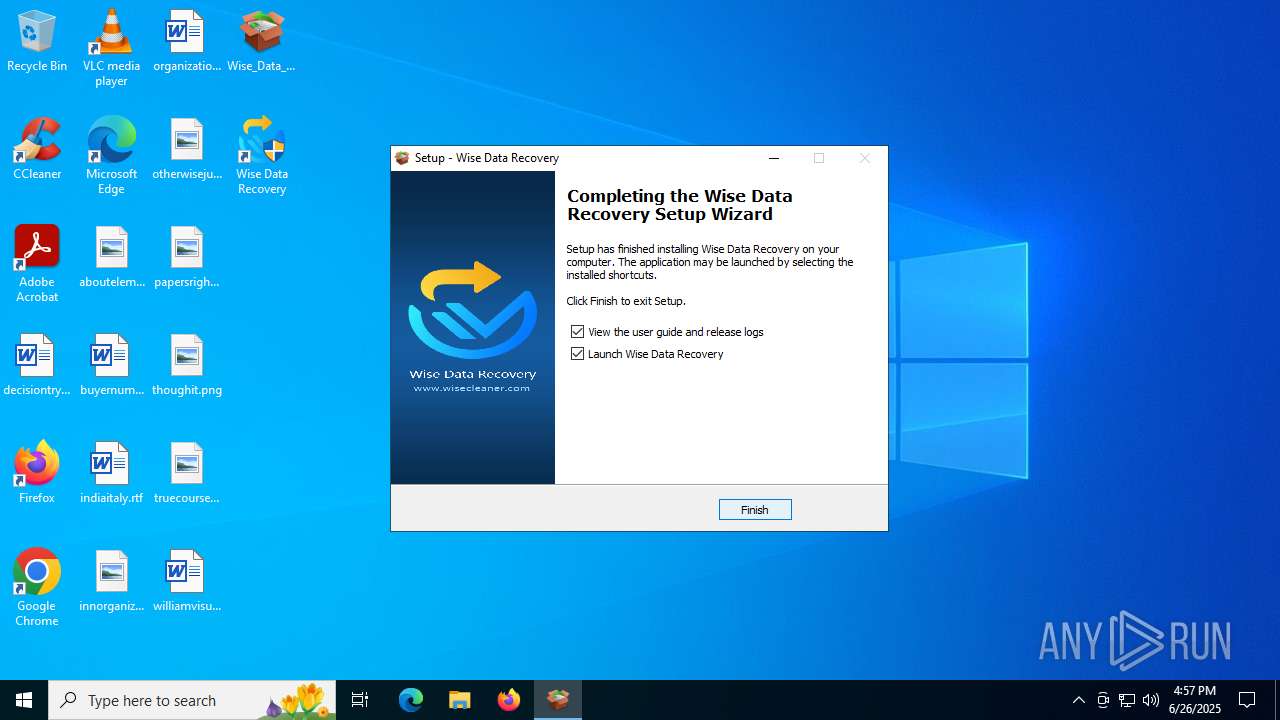Open the volume control tray icon
The image size is (1280, 720).
click(1151, 700)
